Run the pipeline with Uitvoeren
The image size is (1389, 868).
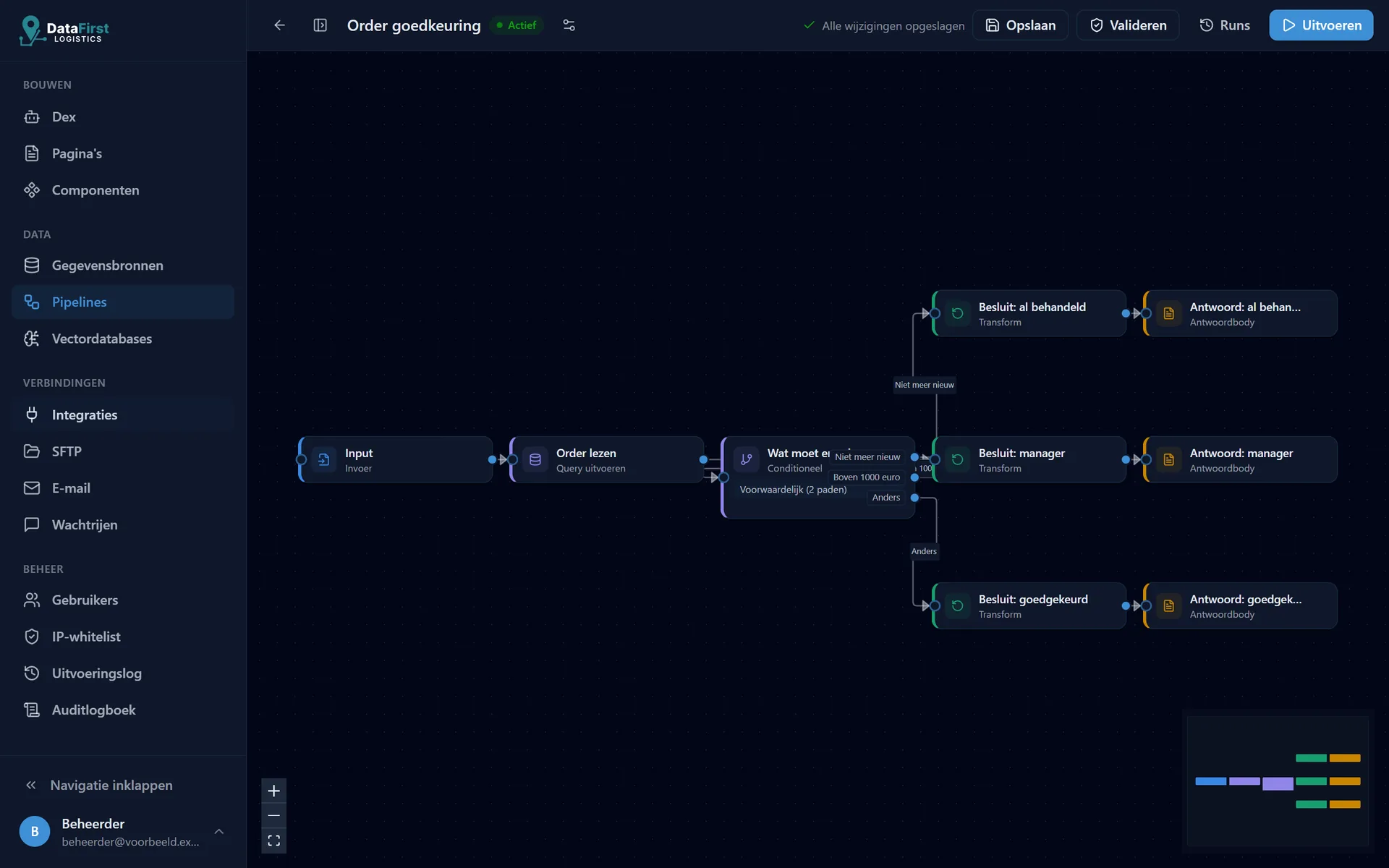click(x=1321, y=25)
